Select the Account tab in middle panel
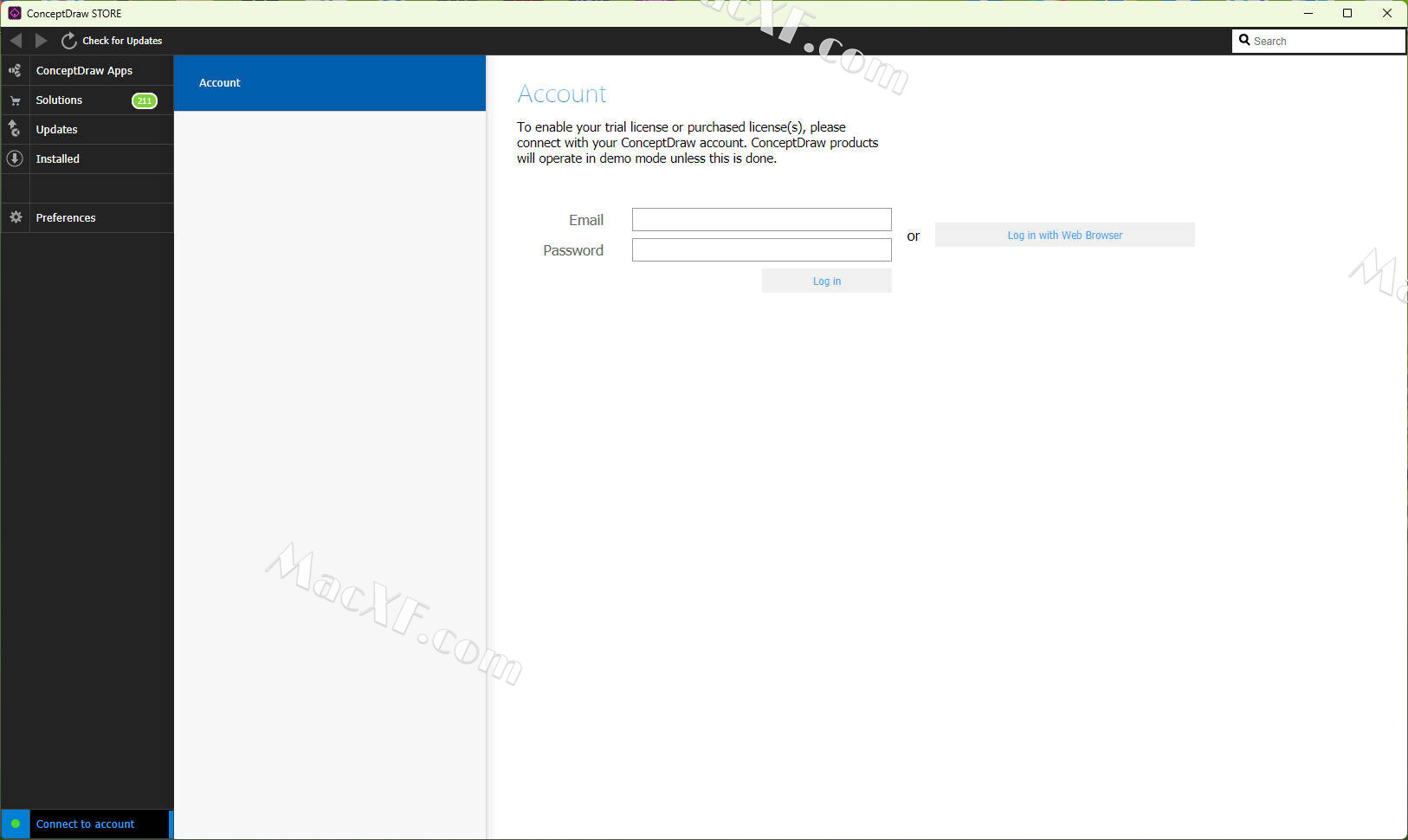Viewport: 1408px width, 840px height. pos(330,83)
